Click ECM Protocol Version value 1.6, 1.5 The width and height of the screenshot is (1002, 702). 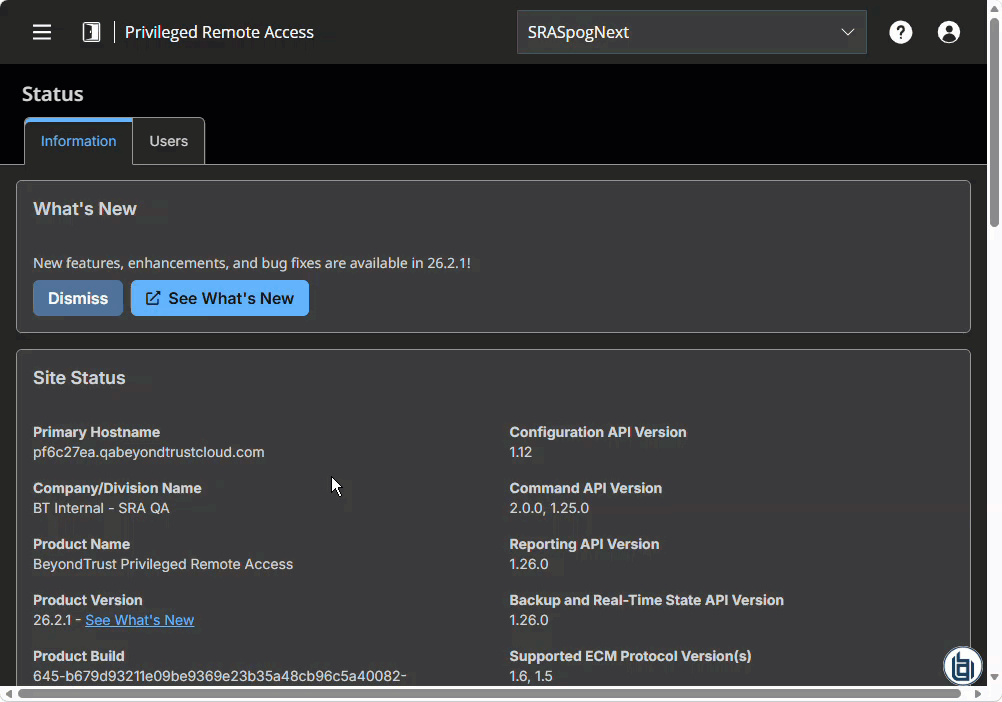click(531, 676)
